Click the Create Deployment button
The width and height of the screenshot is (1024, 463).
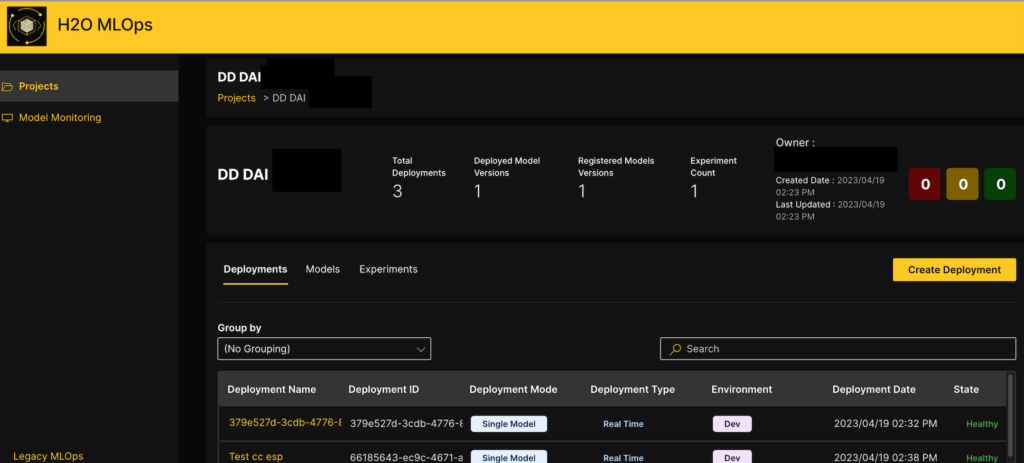[954, 270]
